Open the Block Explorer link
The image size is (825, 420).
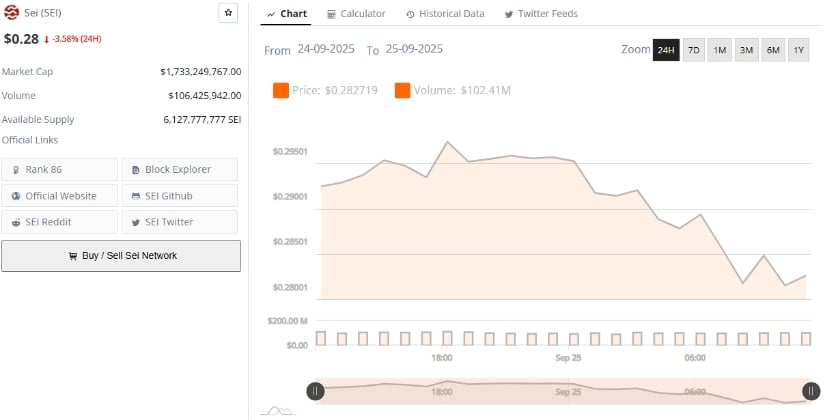180,169
